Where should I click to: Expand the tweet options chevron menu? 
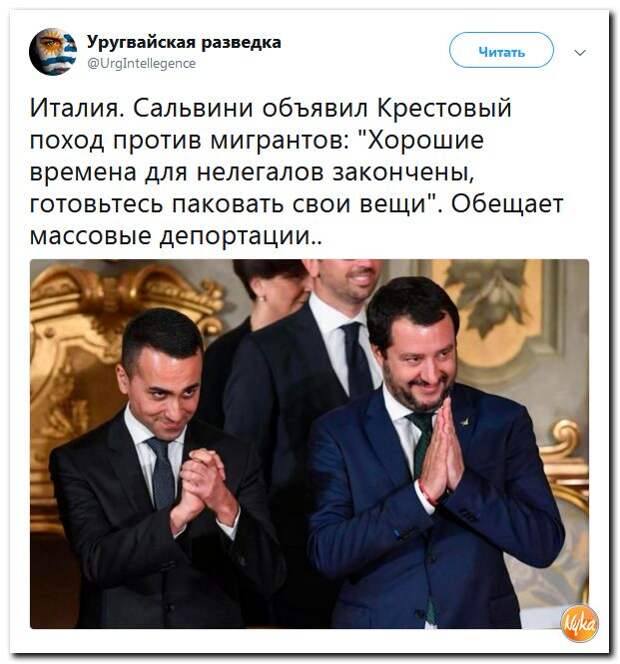coord(580,53)
